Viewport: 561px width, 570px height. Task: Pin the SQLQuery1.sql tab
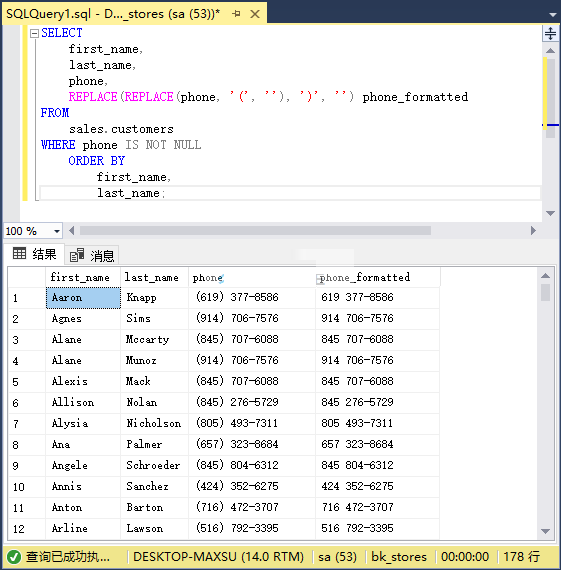(236, 14)
